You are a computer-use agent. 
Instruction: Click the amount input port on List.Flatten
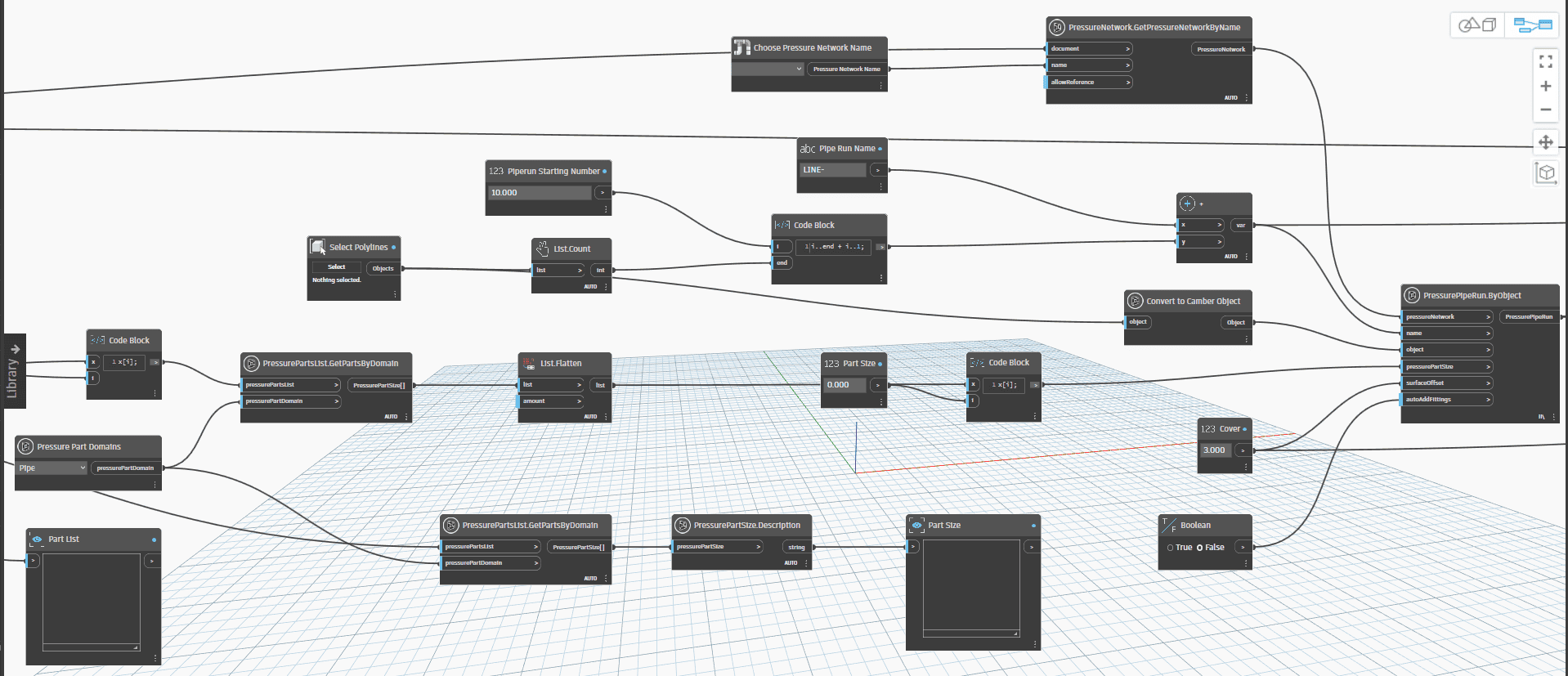pyautogui.click(x=552, y=401)
